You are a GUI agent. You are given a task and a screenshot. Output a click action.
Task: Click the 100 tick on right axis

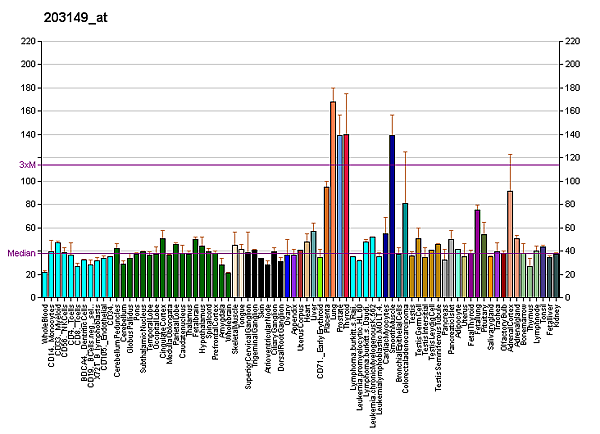point(572,181)
